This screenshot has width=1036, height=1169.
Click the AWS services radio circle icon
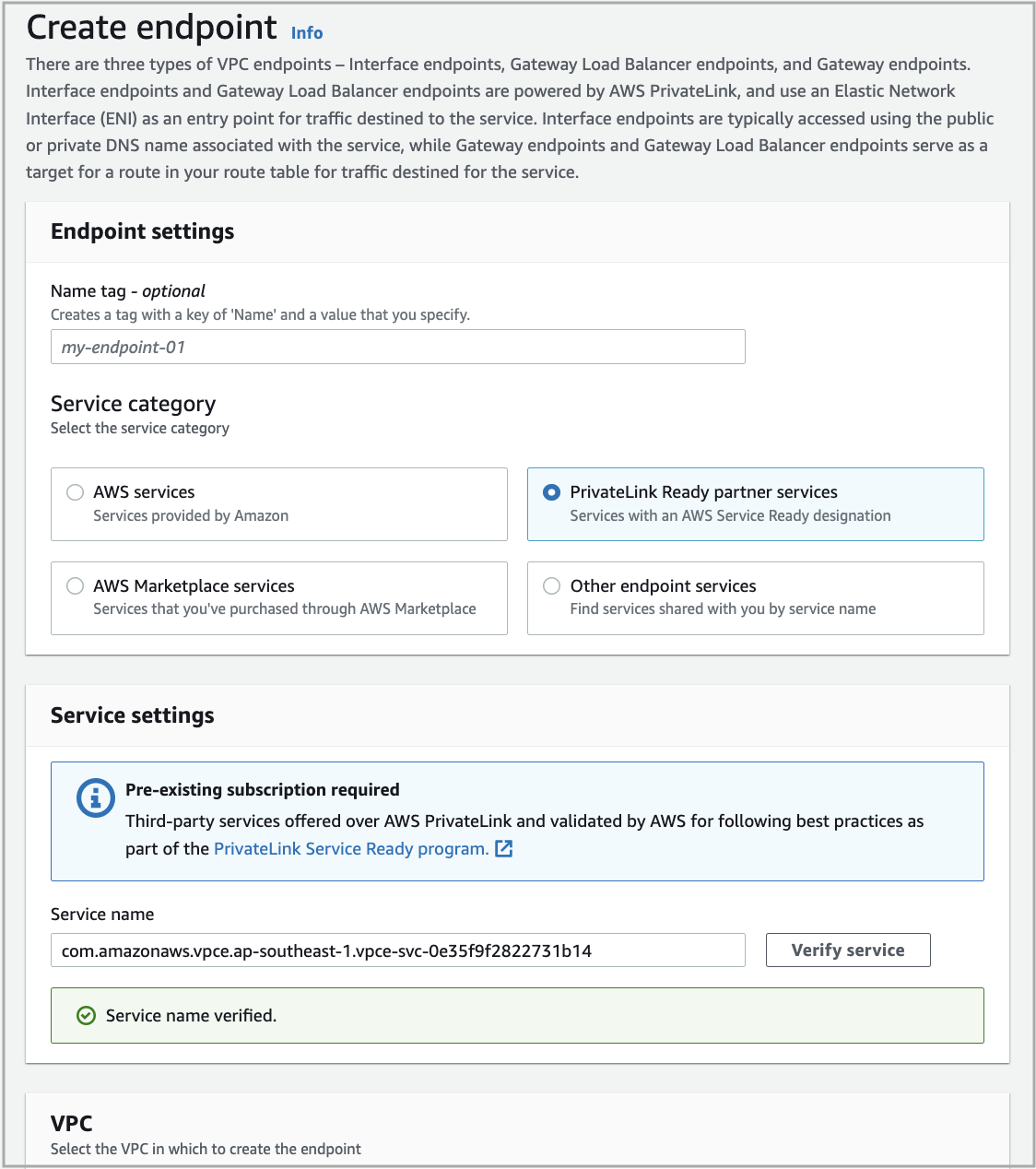pyautogui.click(x=75, y=492)
